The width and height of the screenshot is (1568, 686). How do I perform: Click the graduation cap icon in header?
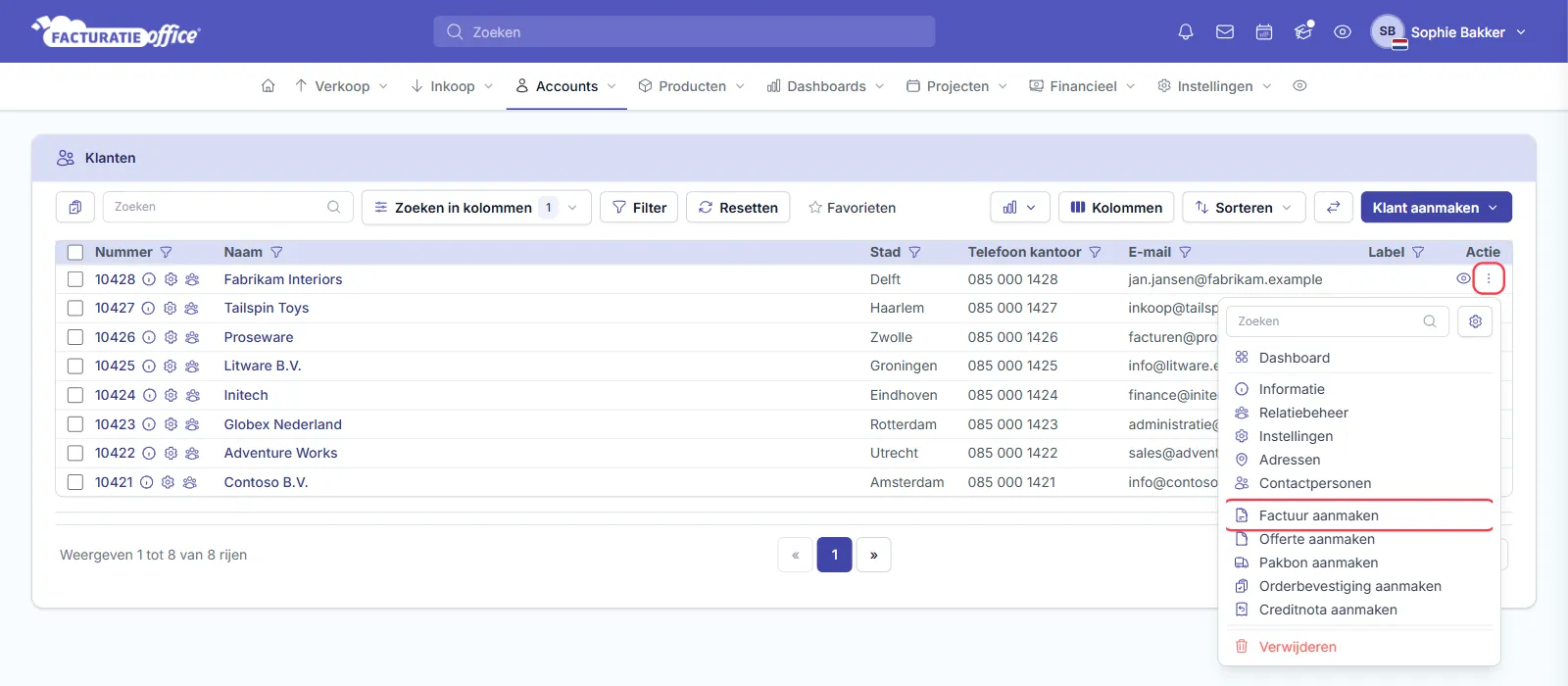1303,31
